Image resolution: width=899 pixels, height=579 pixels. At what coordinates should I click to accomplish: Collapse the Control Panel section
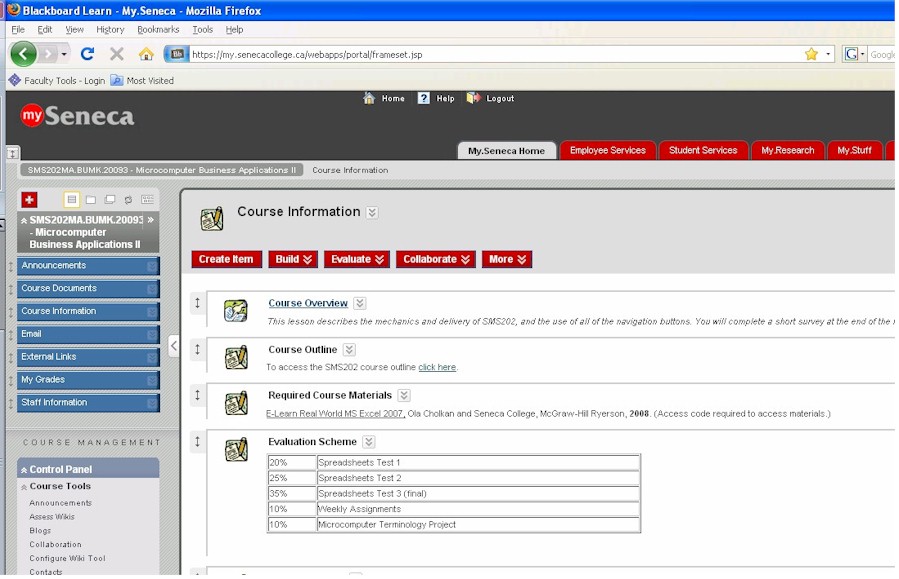pyautogui.click(x=24, y=470)
